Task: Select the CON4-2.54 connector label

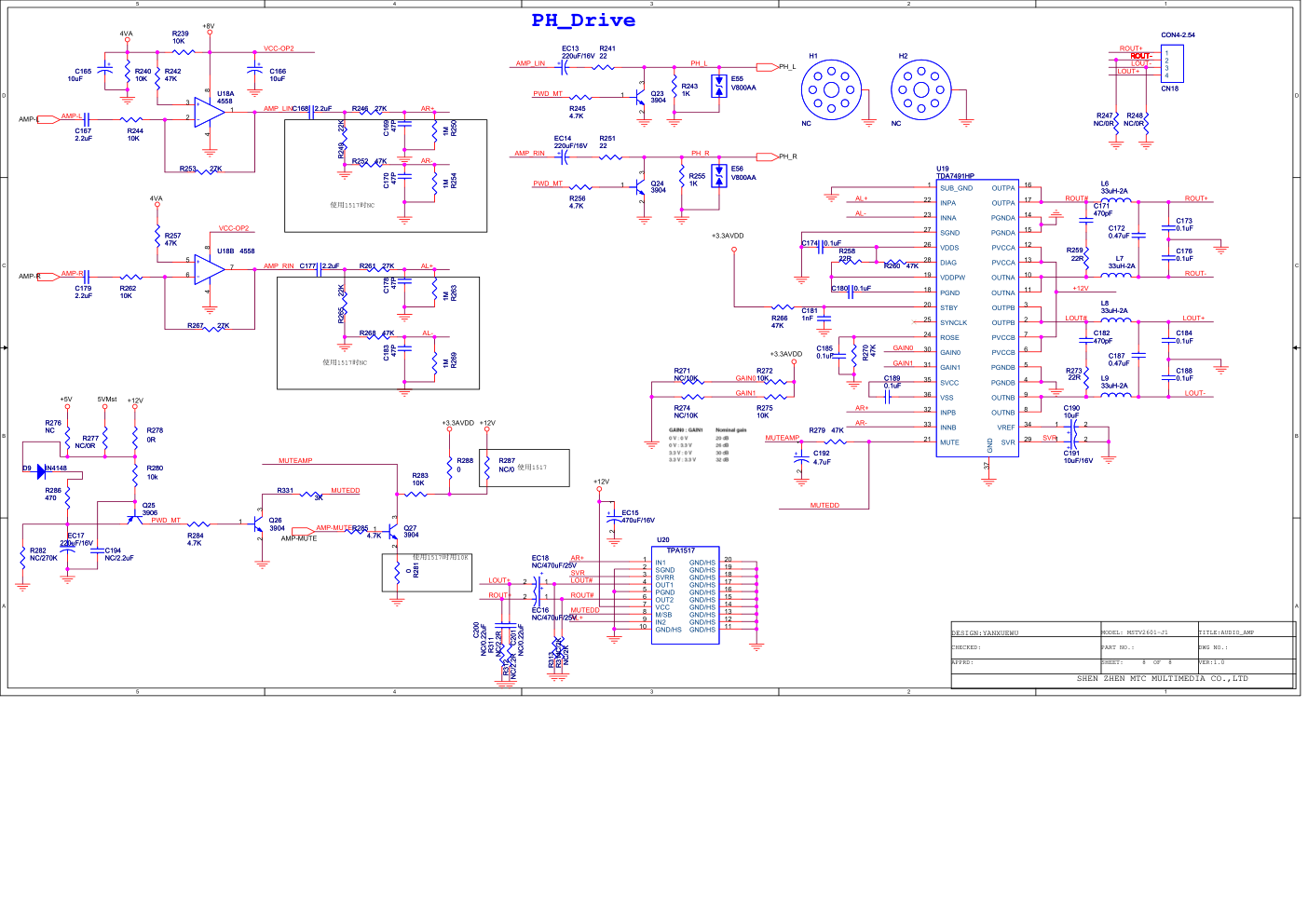Action: point(1178,35)
